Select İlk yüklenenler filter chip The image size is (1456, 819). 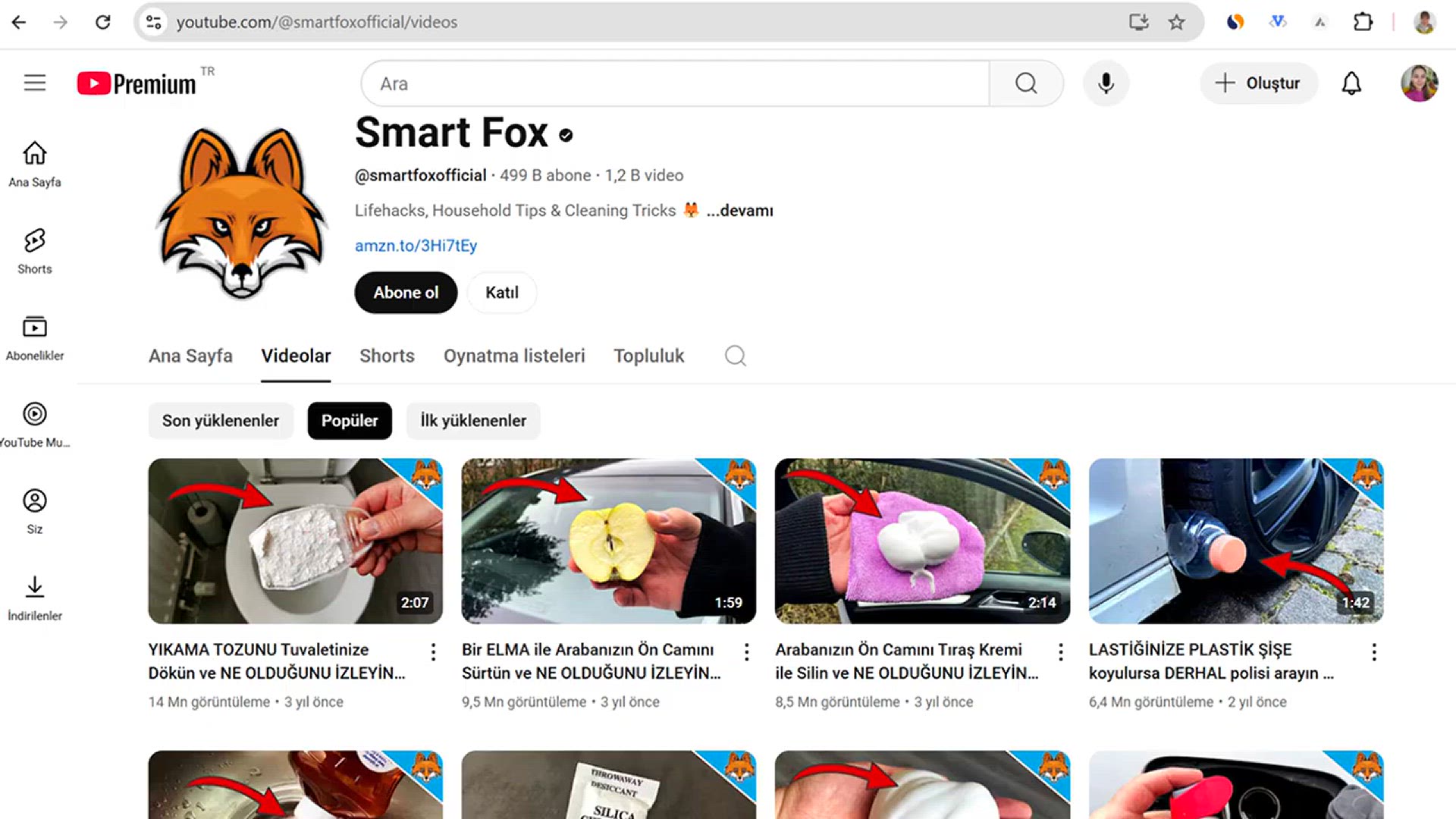pyautogui.click(x=473, y=421)
